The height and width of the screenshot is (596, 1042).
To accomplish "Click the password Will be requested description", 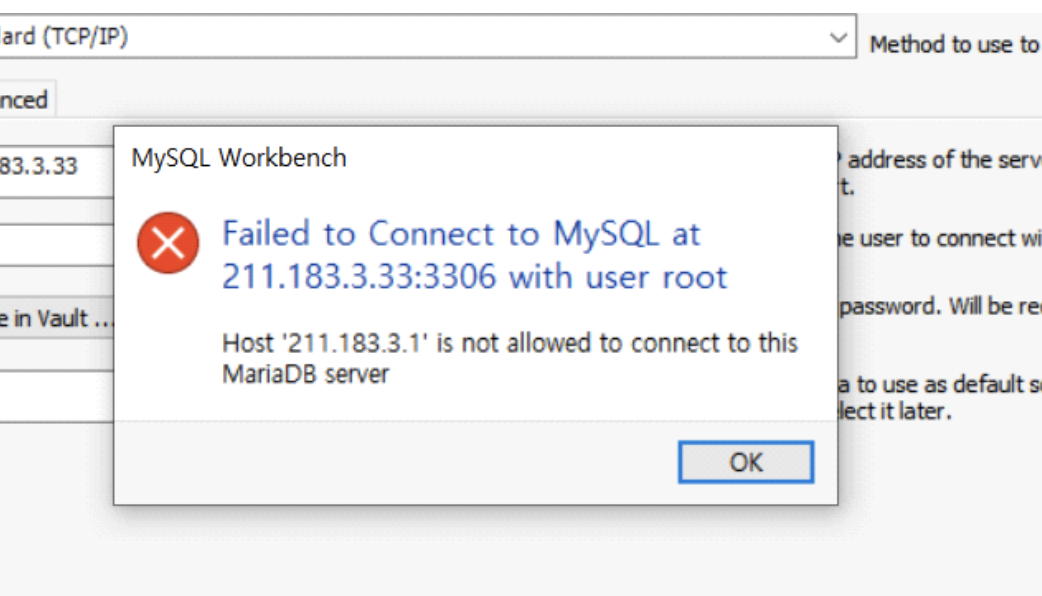I will pos(940,306).
